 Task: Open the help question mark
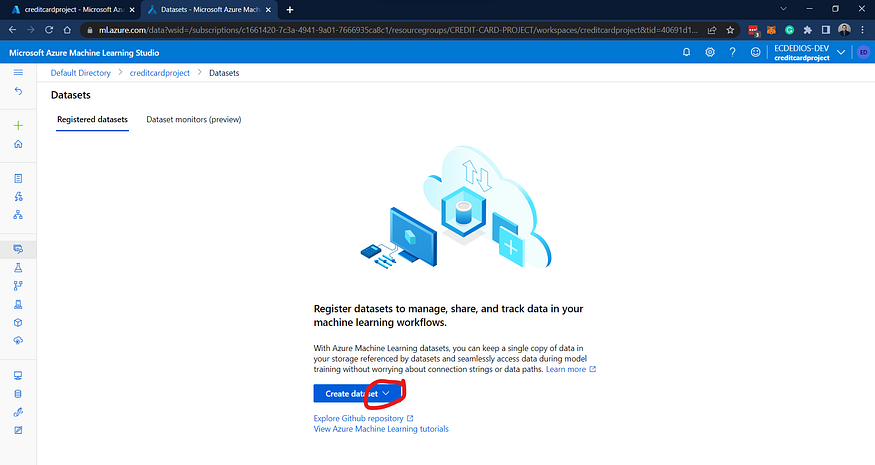point(732,52)
